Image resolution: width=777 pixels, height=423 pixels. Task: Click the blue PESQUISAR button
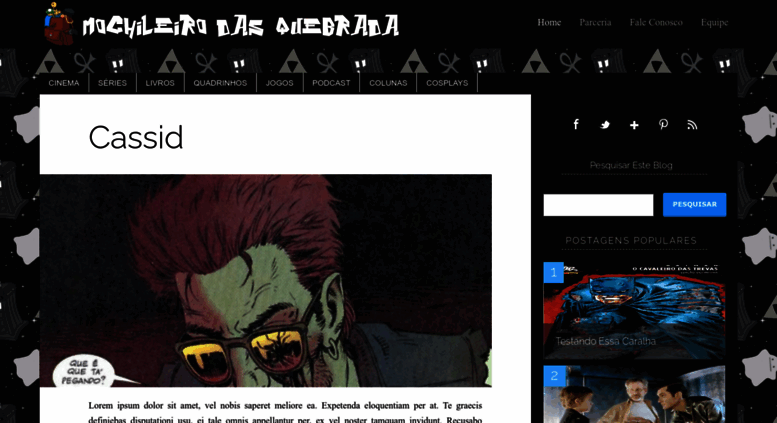pyautogui.click(x=694, y=205)
